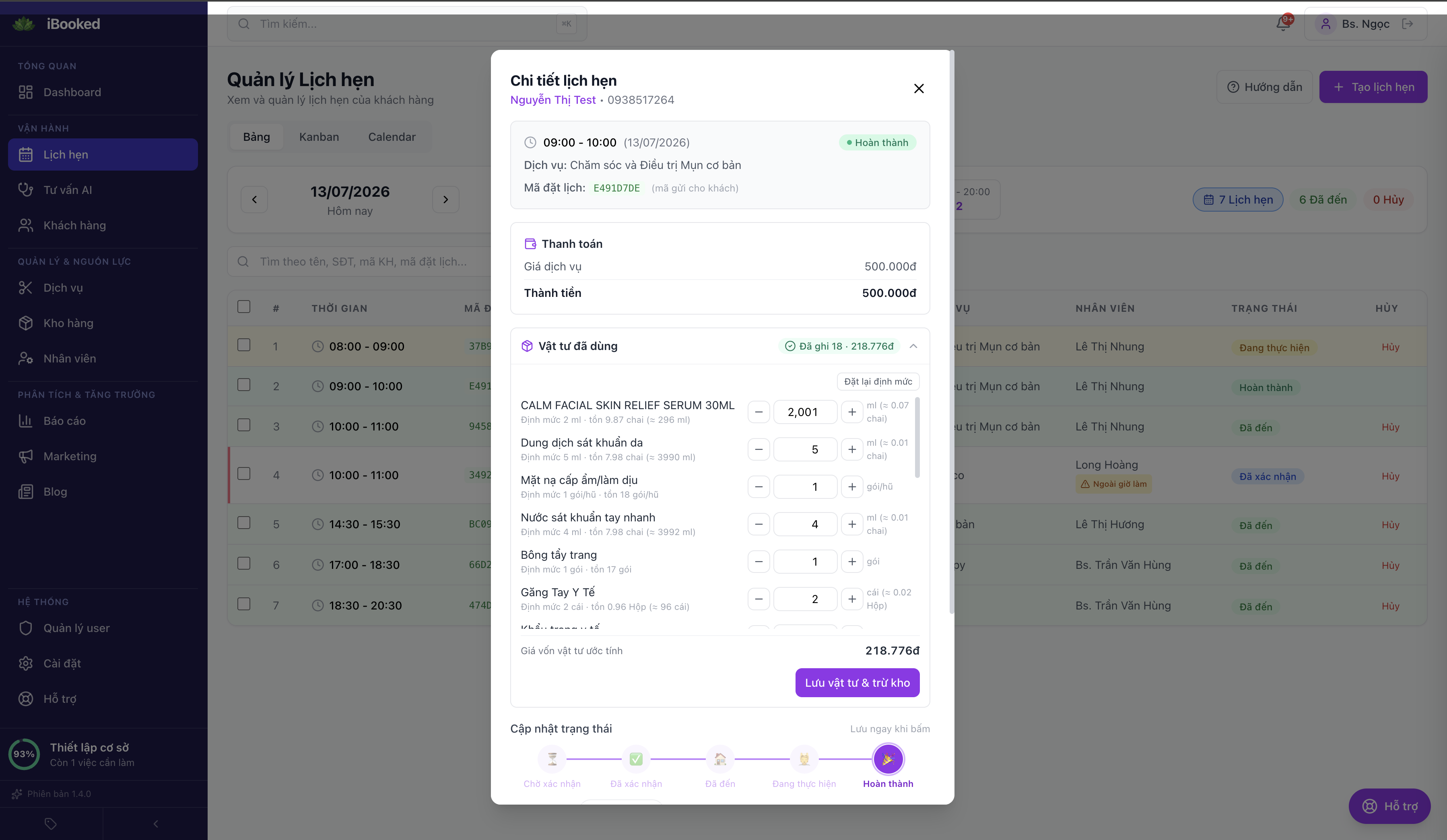Click the Cài đặt gear icon

[x=25, y=663]
